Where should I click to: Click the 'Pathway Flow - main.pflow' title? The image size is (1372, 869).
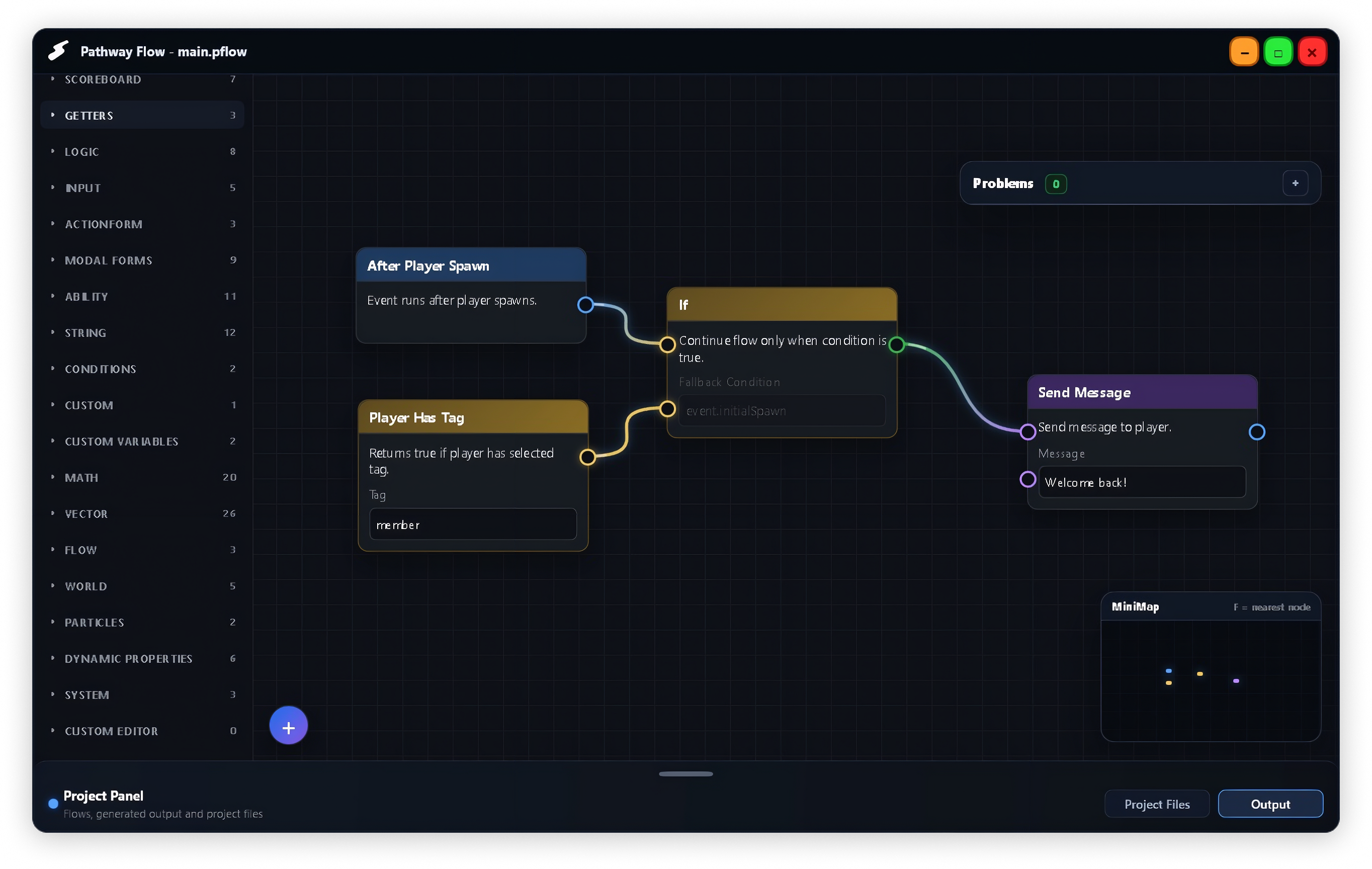[163, 52]
